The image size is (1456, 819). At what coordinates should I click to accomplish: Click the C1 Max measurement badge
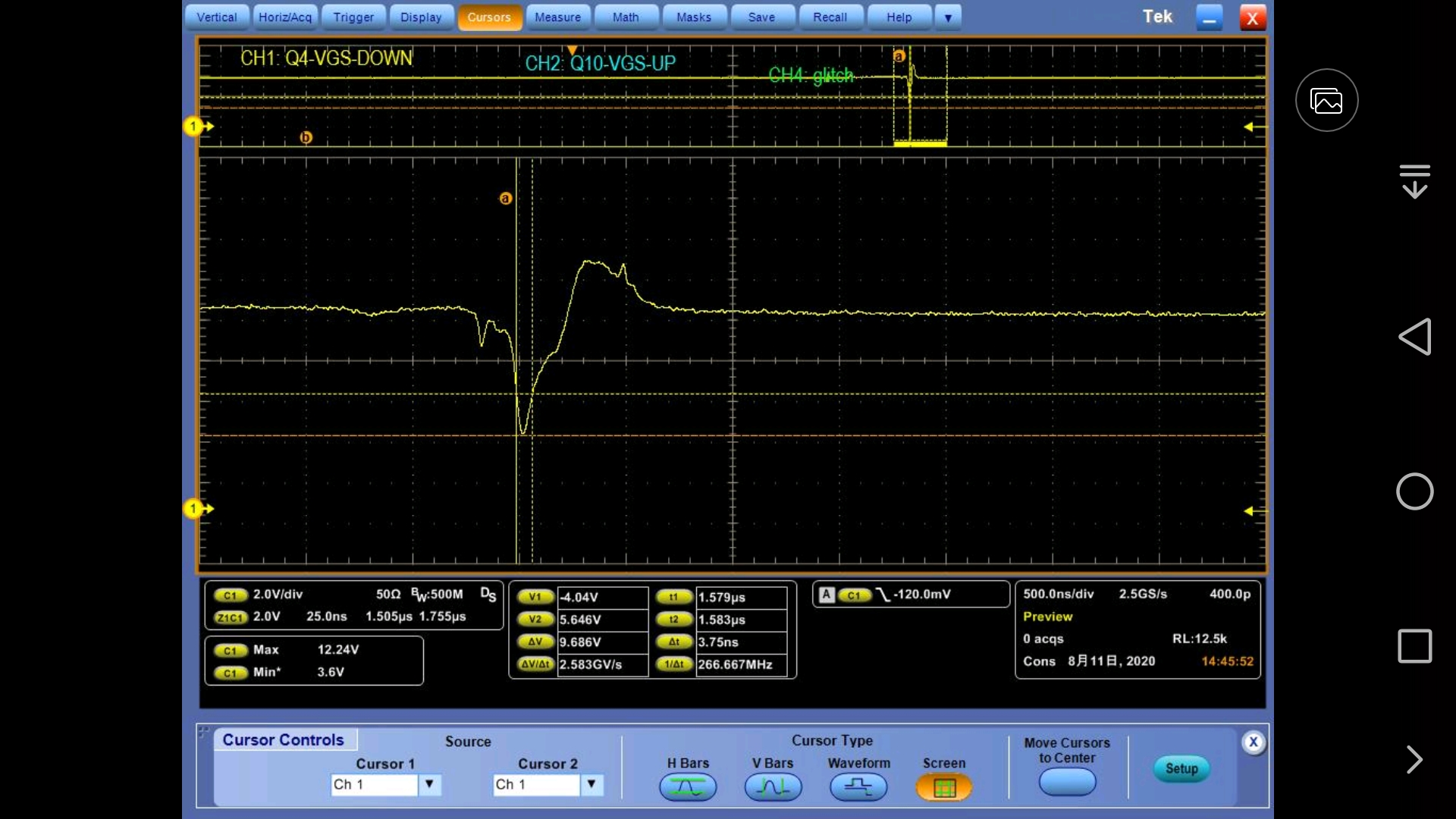point(231,651)
